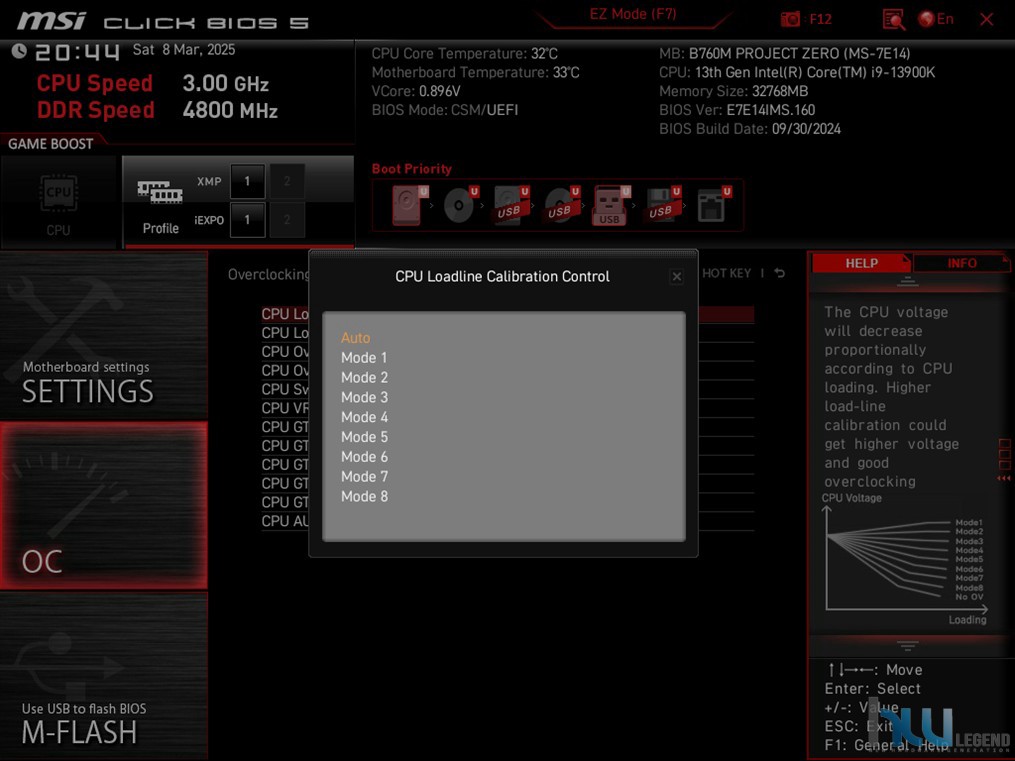Click the help panel top grip handle

908,281
